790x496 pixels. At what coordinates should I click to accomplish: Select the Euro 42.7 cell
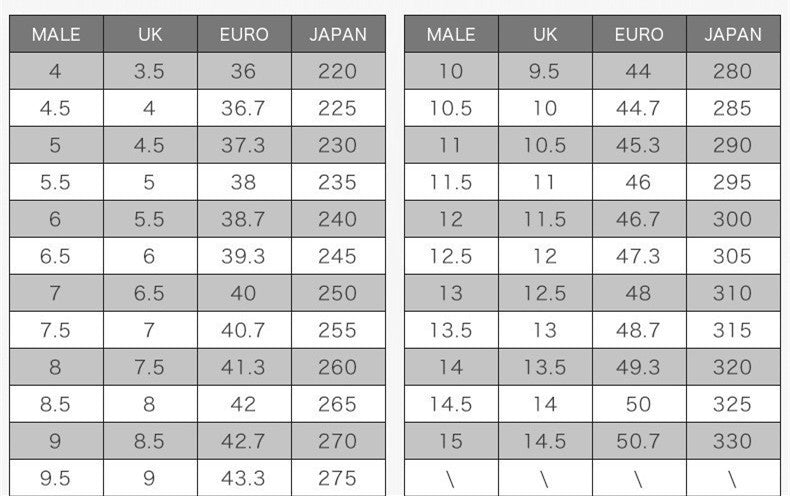pyautogui.click(x=244, y=441)
